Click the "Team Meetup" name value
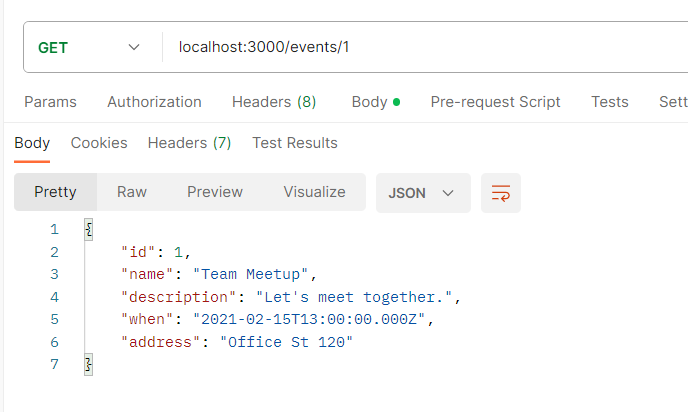 255,274
